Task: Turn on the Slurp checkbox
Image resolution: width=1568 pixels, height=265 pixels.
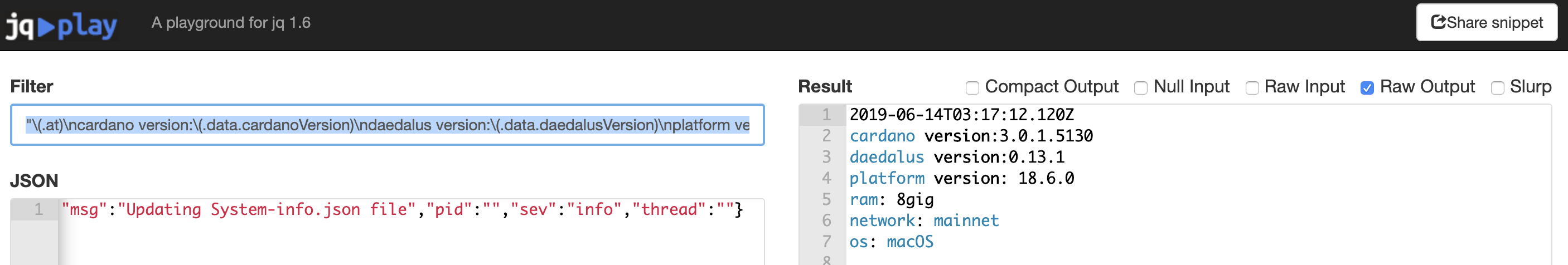Action: tap(1497, 88)
